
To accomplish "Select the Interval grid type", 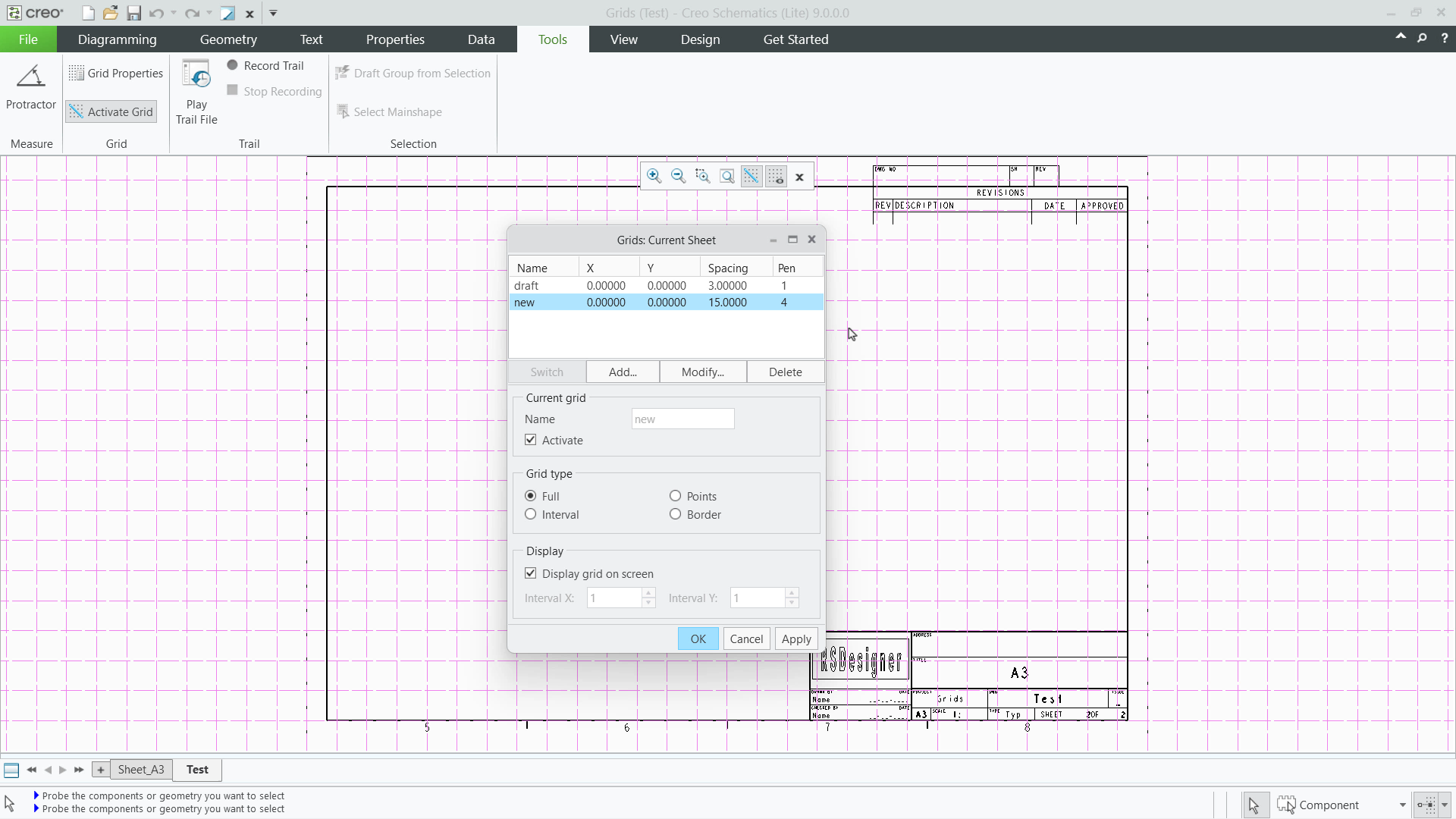I will point(531,514).
